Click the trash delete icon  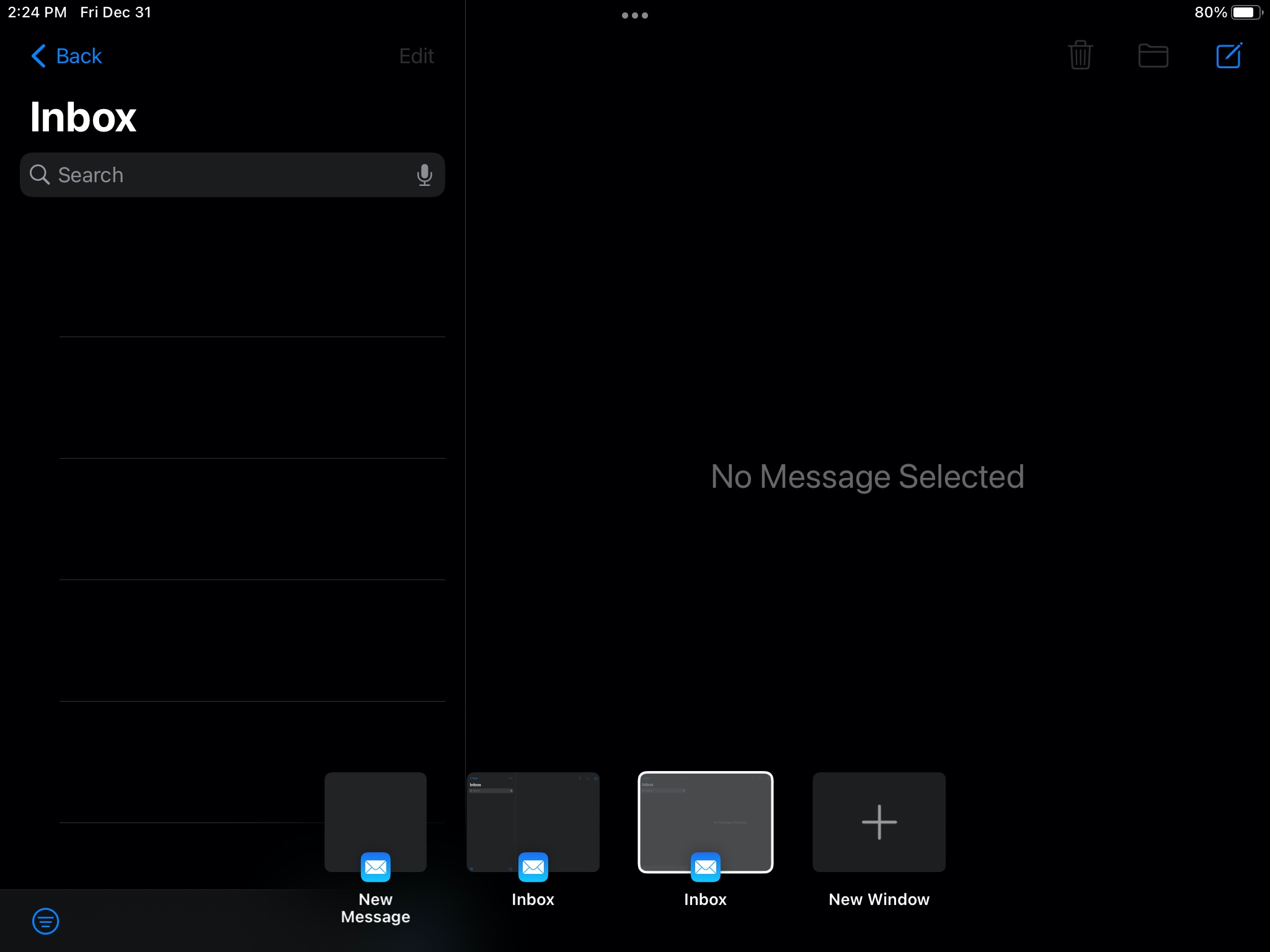[x=1080, y=56]
